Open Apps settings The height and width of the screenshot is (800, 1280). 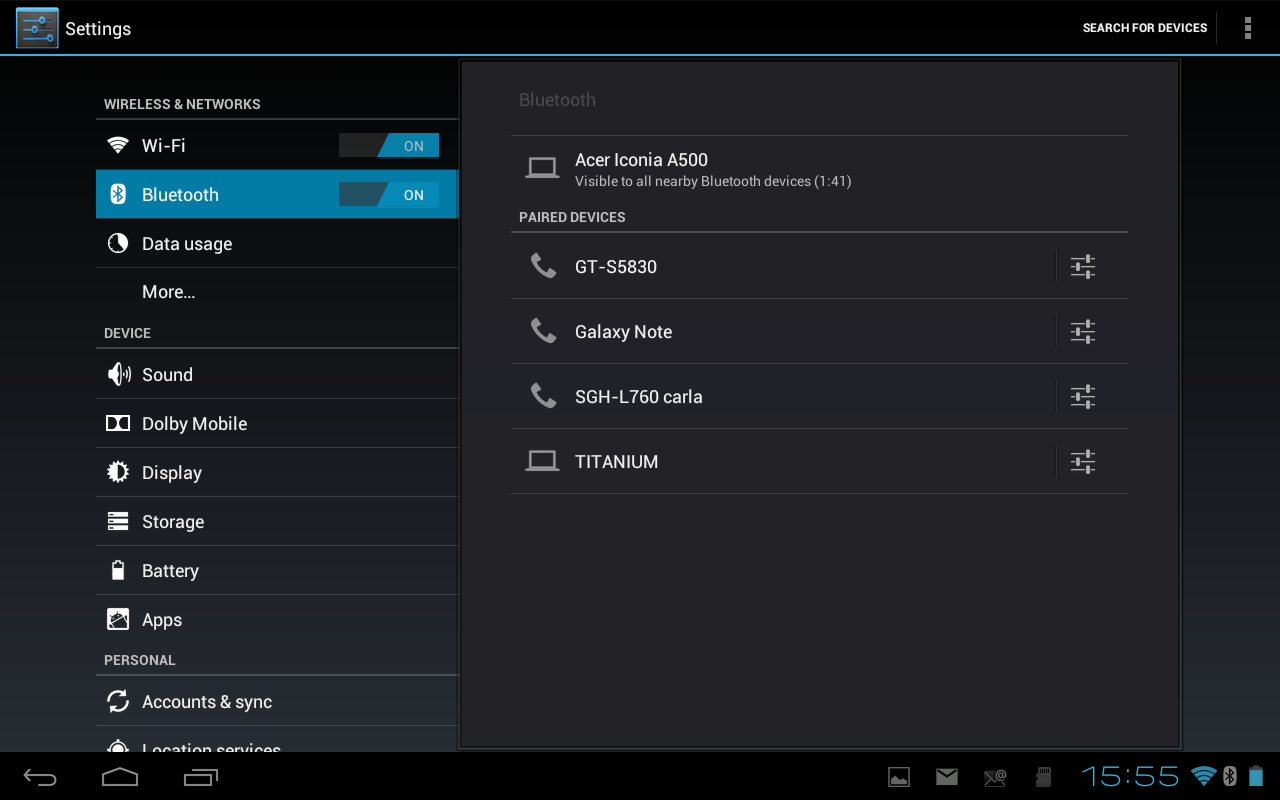pyautogui.click(x=277, y=619)
